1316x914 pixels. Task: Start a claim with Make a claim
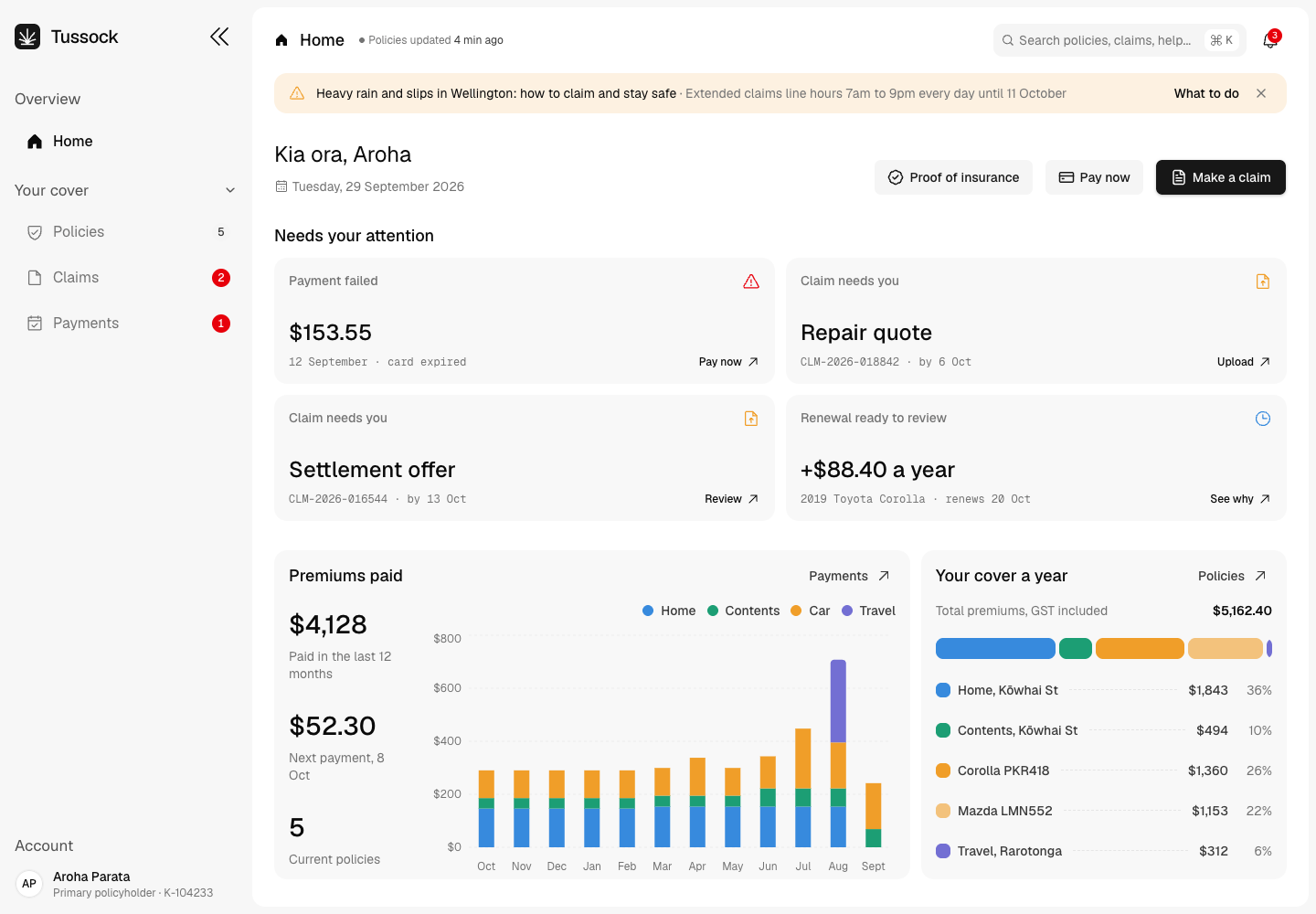[x=1221, y=177]
